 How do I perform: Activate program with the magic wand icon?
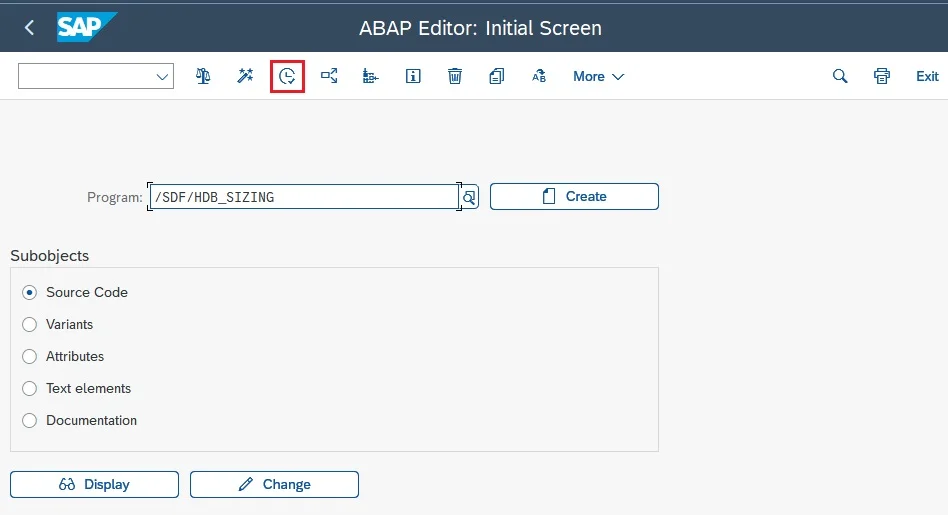[x=245, y=76]
